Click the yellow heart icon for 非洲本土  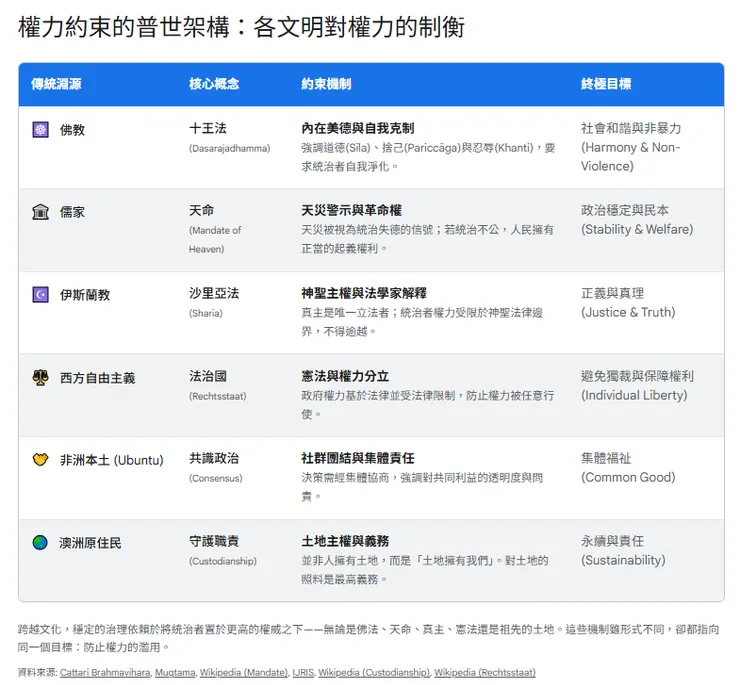(41, 459)
